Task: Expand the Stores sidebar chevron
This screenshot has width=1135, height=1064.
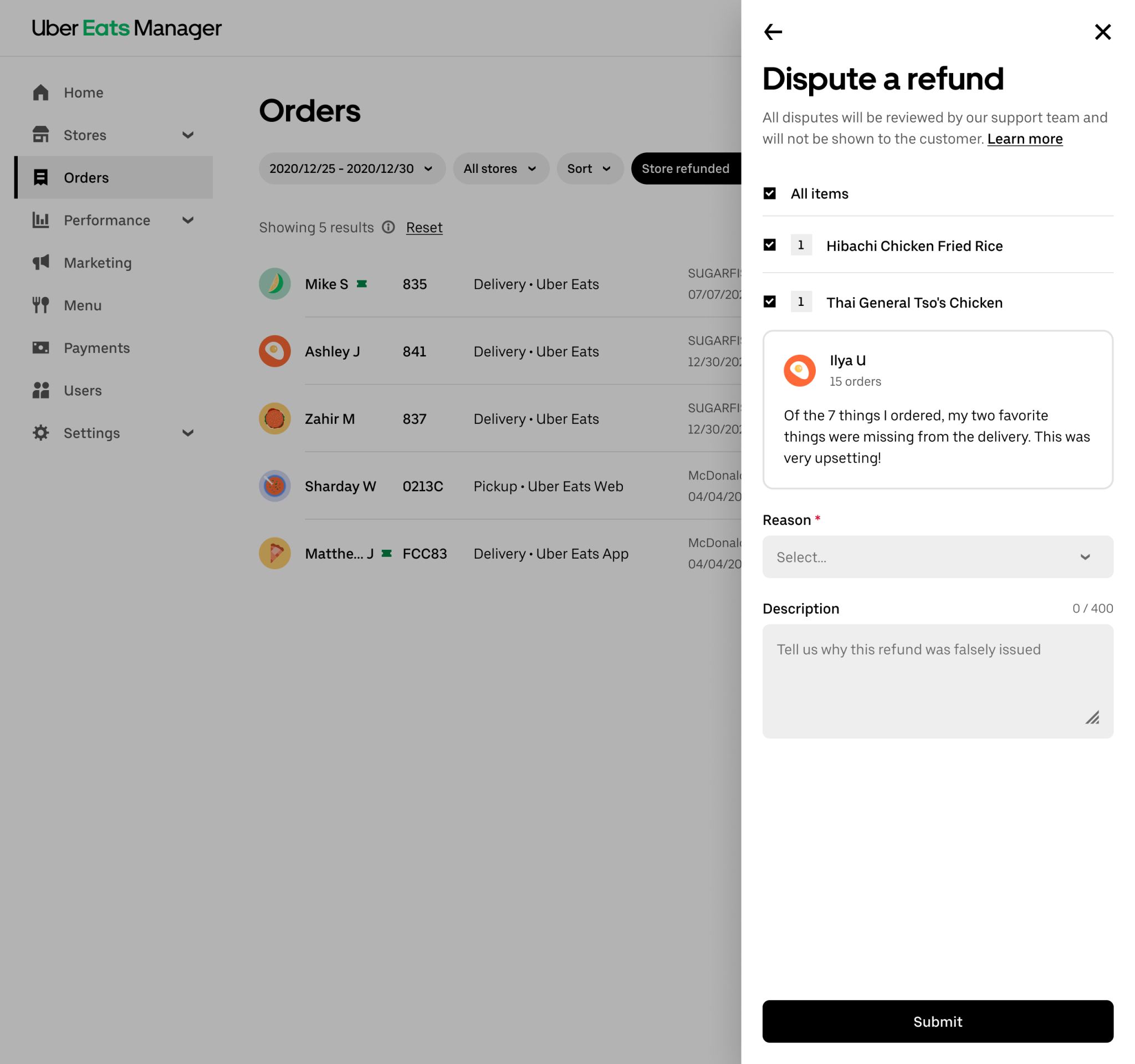Action: (188, 135)
